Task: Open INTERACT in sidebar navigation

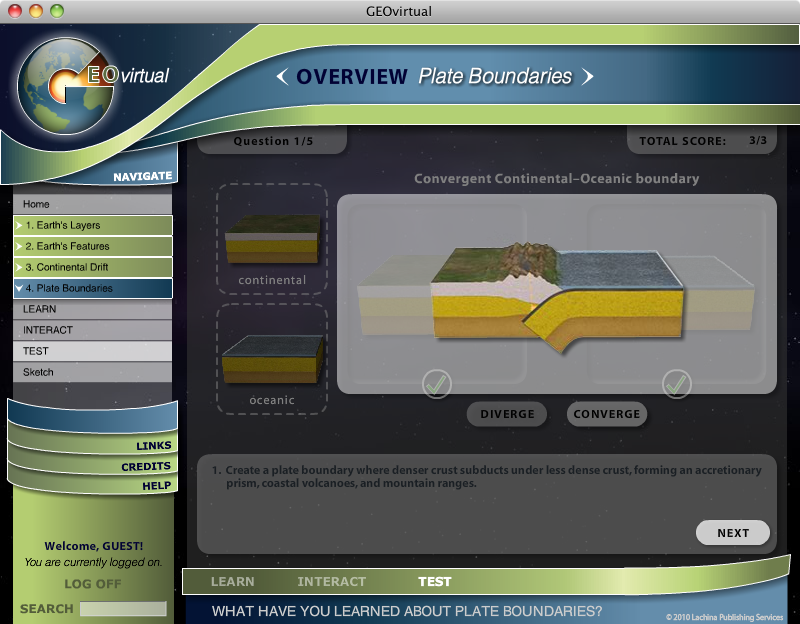Action: pyautogui.click(x=92, y=330)
